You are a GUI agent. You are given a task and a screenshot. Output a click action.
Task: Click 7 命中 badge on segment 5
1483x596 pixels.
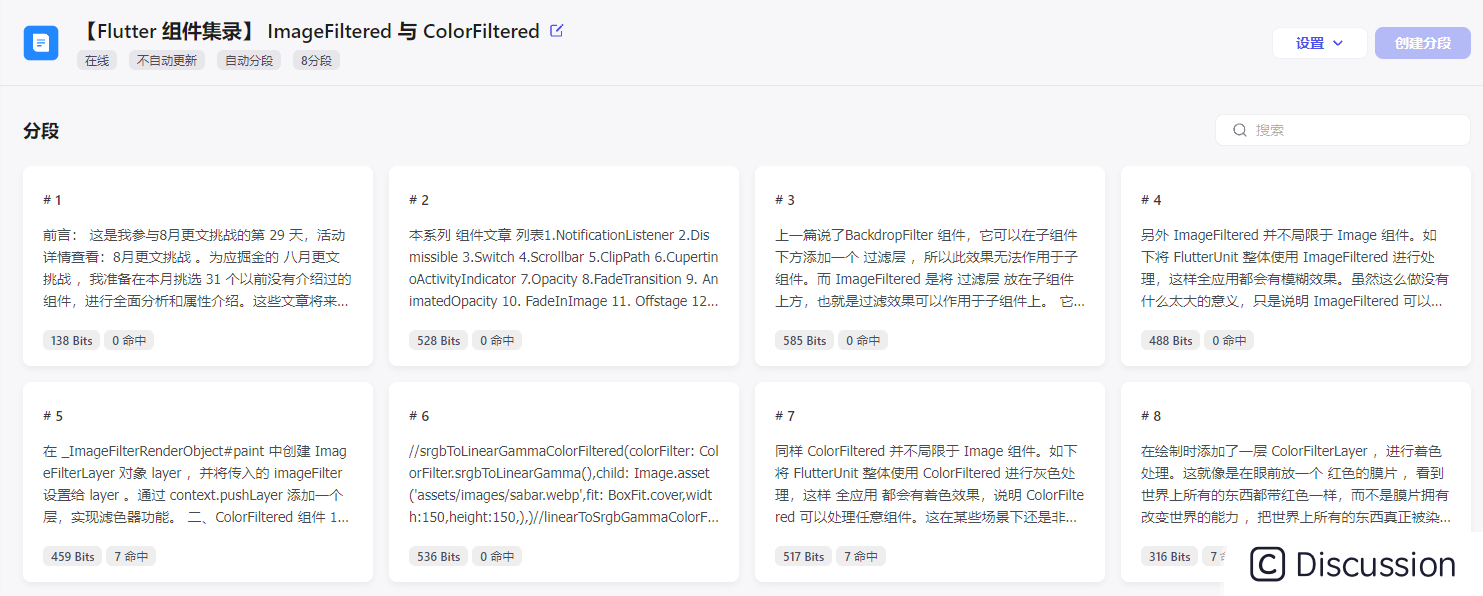[131, 557]
